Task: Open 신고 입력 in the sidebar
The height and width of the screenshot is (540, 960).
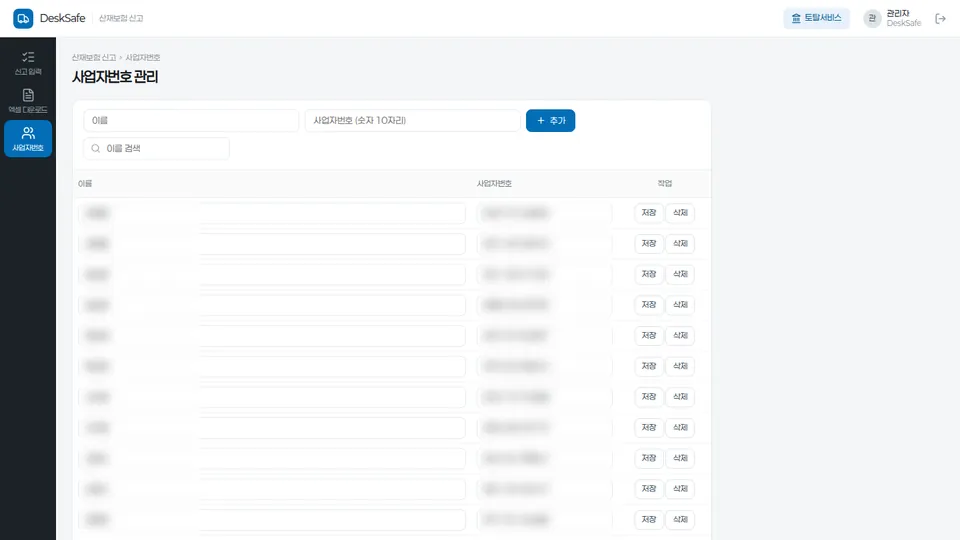Action: (28, 63)
